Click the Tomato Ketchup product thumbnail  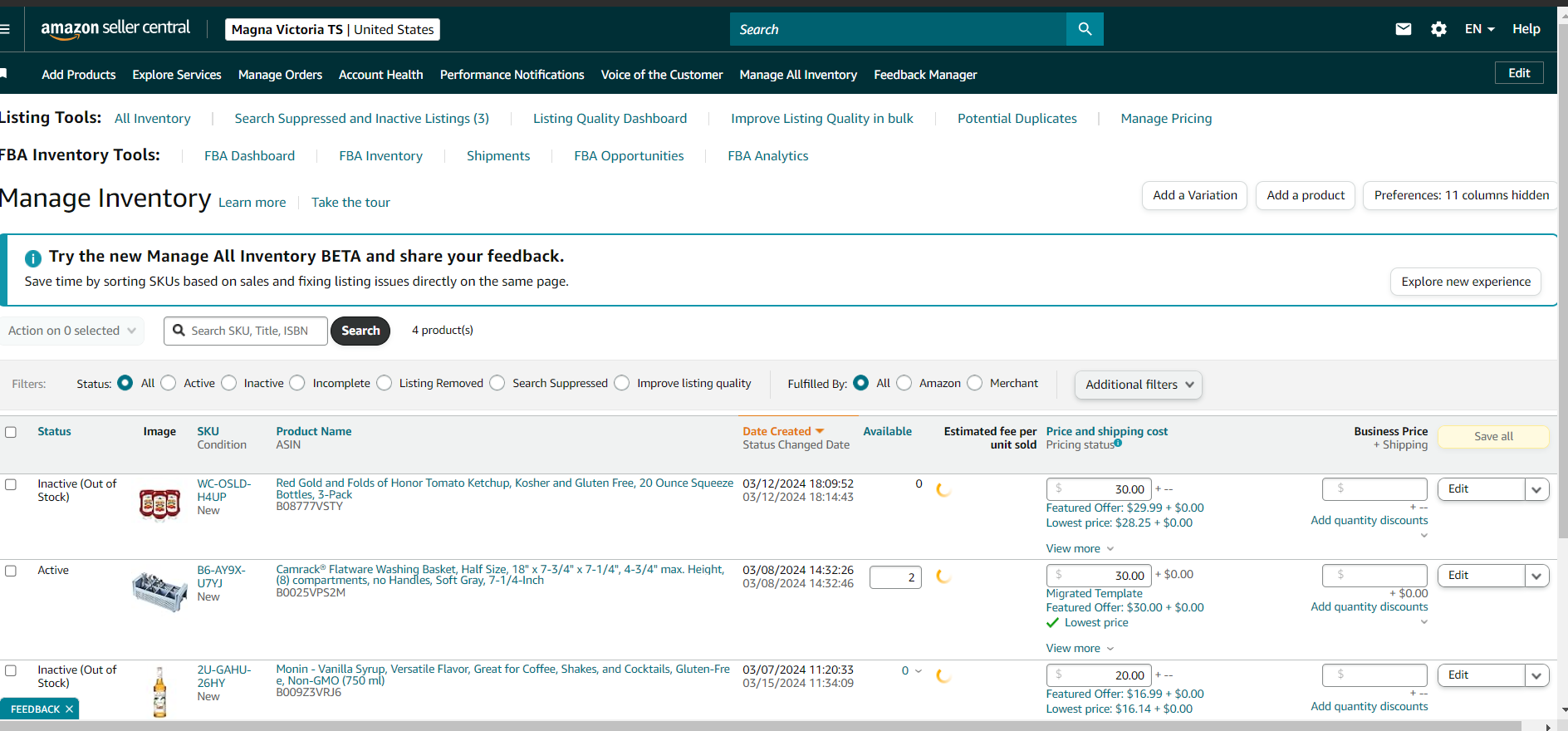pos(159,503)
